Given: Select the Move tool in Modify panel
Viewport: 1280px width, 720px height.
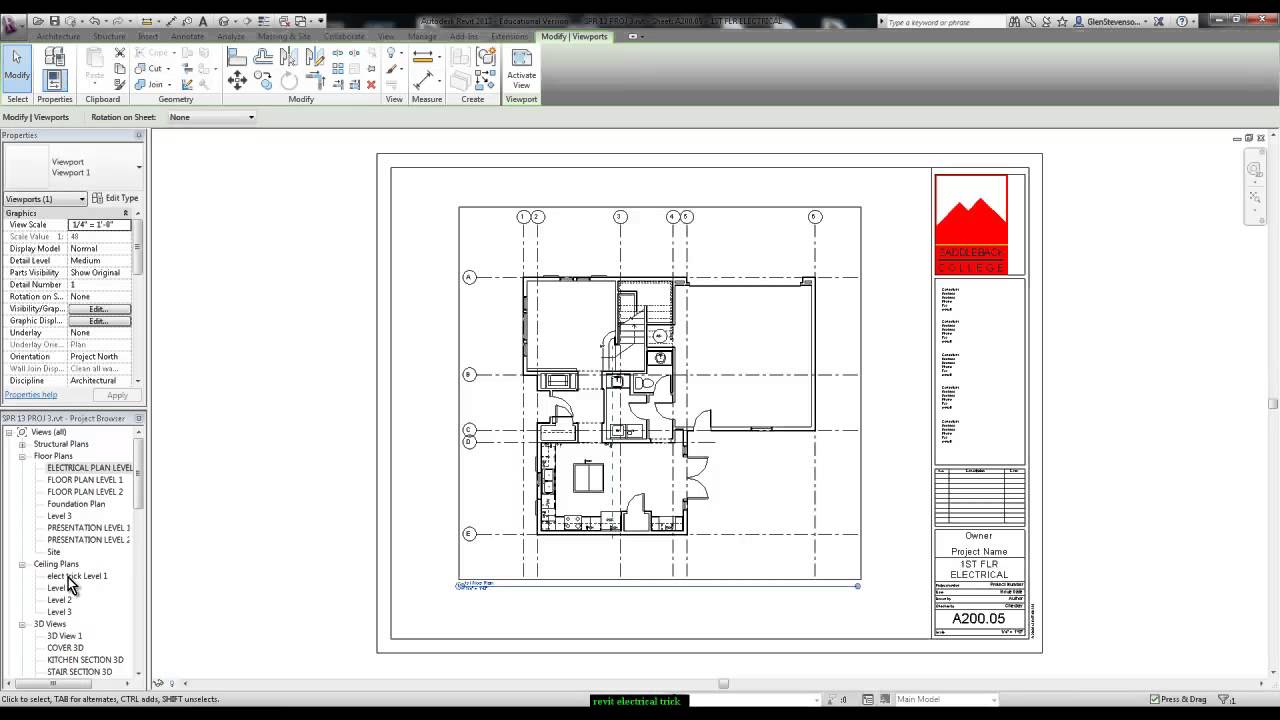Looking at the screenshot, I should [238, 81].
